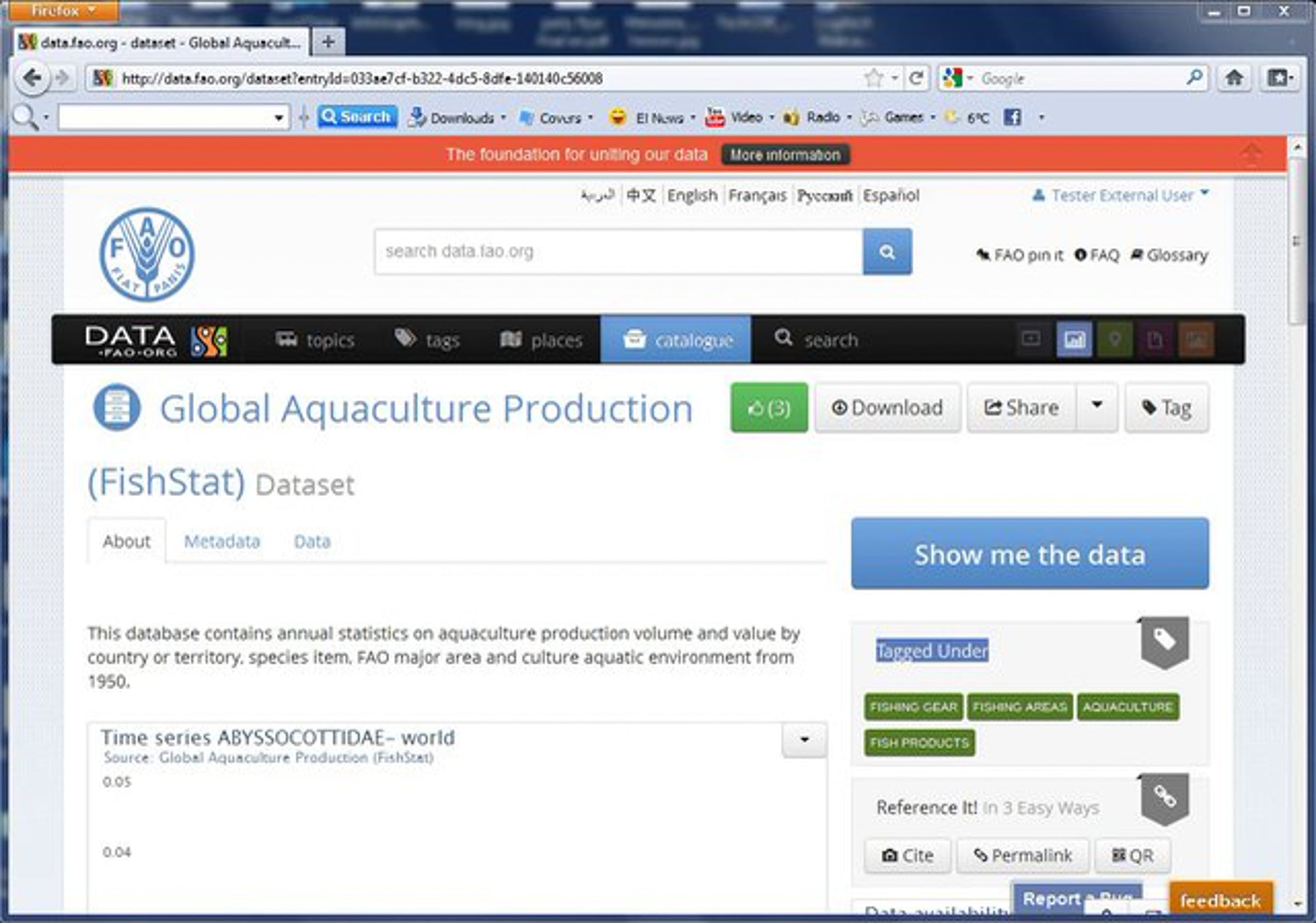The image size is (1316, 923).
Task: Select the purple document icon in navbar
Action: coord(1155,340)
